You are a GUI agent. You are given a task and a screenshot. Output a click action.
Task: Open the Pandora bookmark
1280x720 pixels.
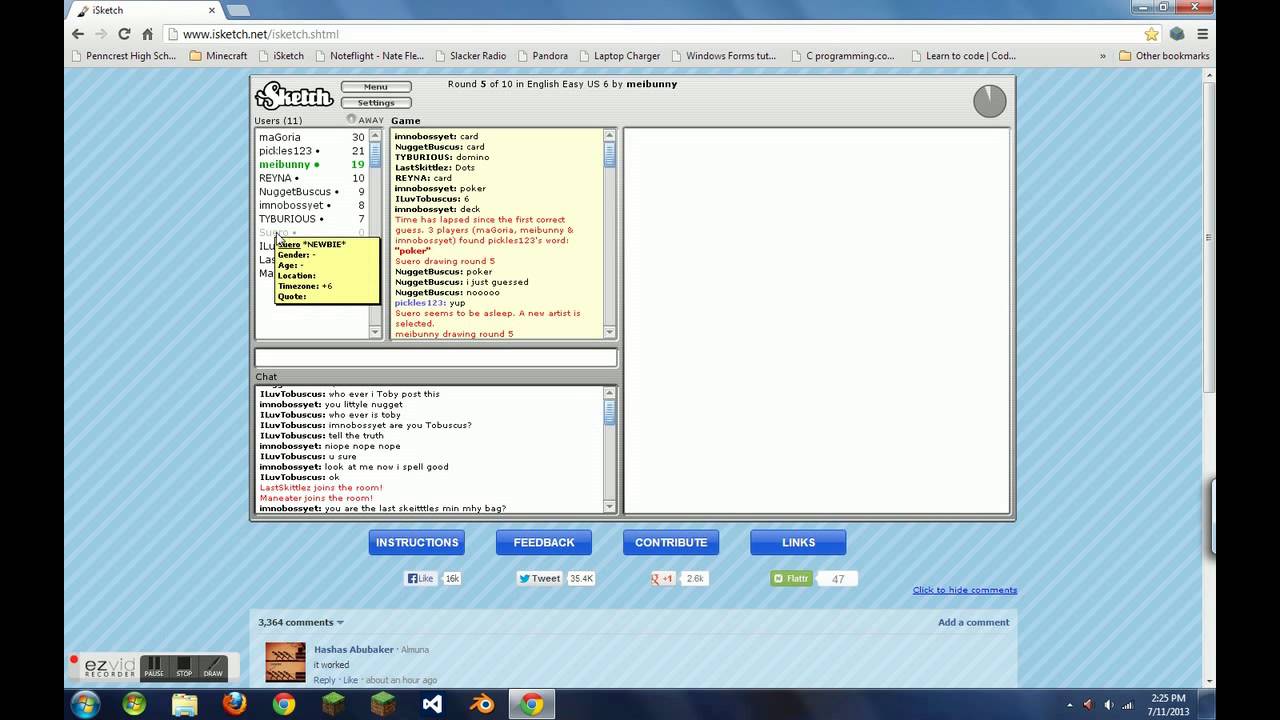click(541, 56)
